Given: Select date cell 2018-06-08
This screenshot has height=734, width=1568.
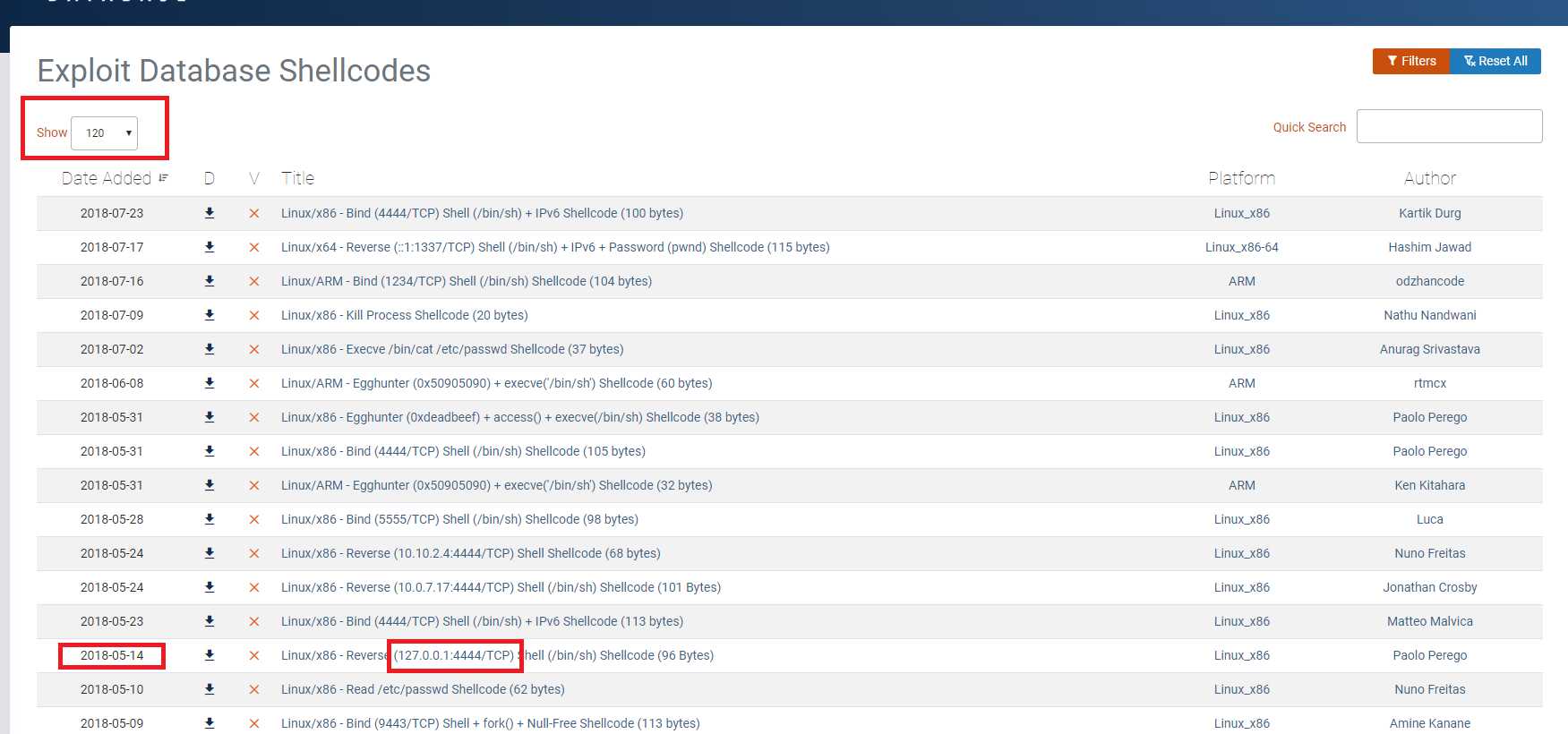Looking at the screenshot, I should [x=112, y=383].
